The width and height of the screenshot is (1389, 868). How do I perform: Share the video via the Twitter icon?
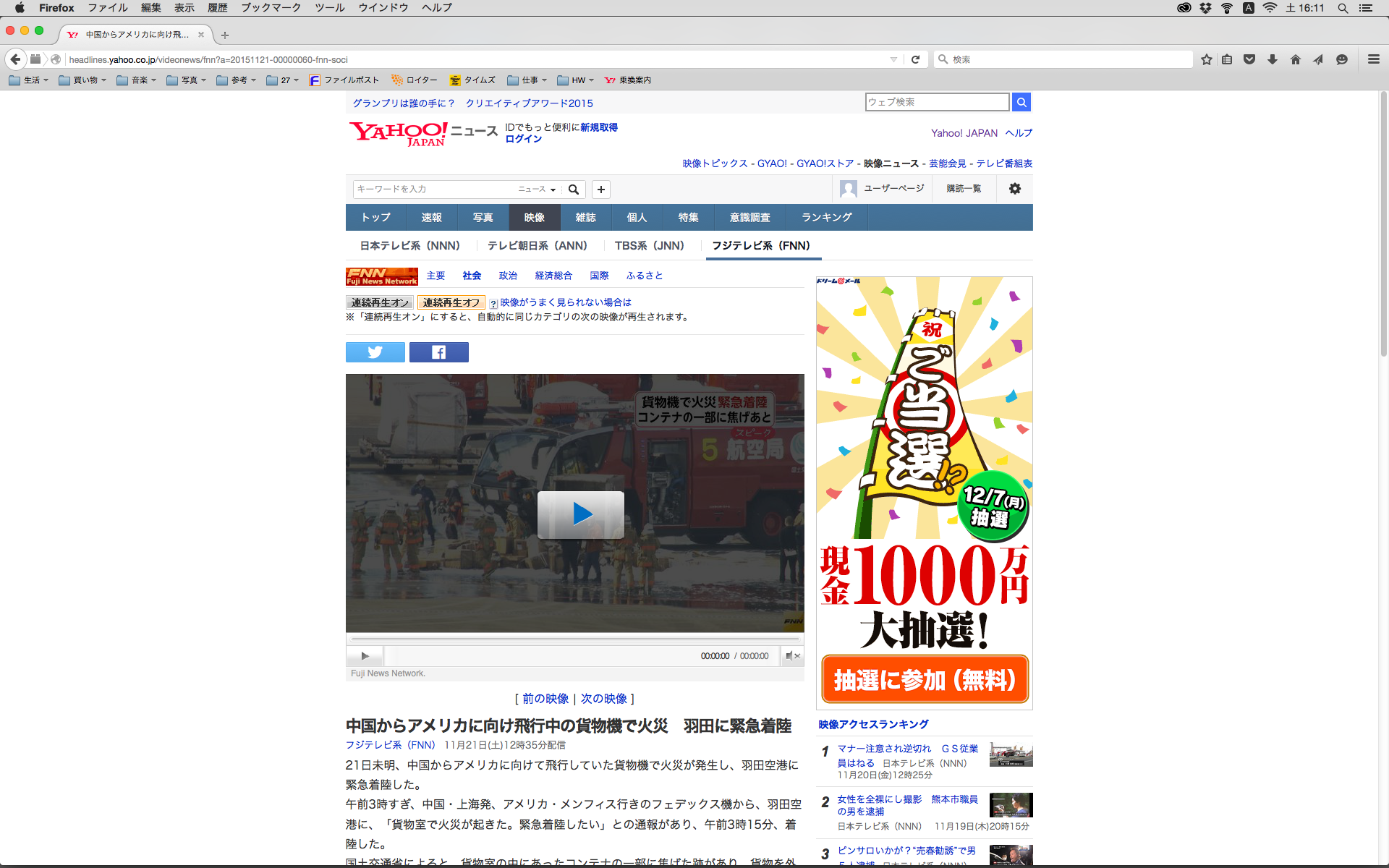point(375,352)
